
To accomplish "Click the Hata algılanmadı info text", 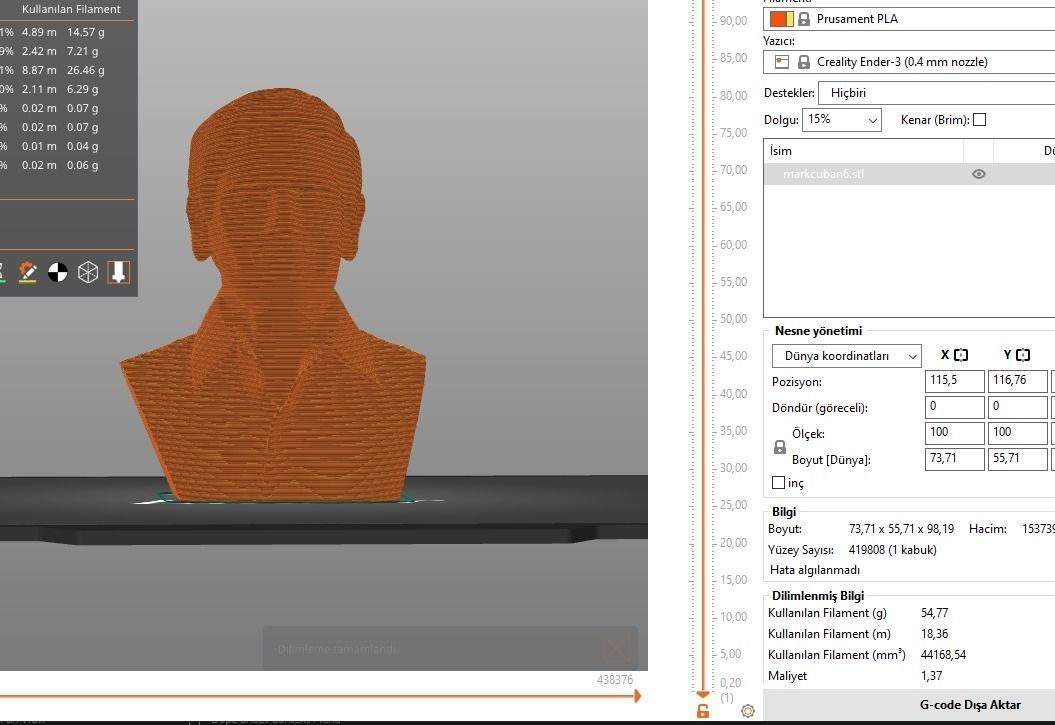I will tap(814, 570).
